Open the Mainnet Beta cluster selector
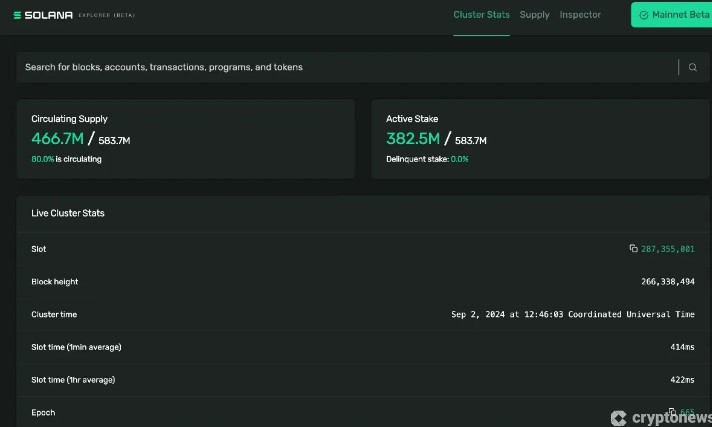 point(671,15)
